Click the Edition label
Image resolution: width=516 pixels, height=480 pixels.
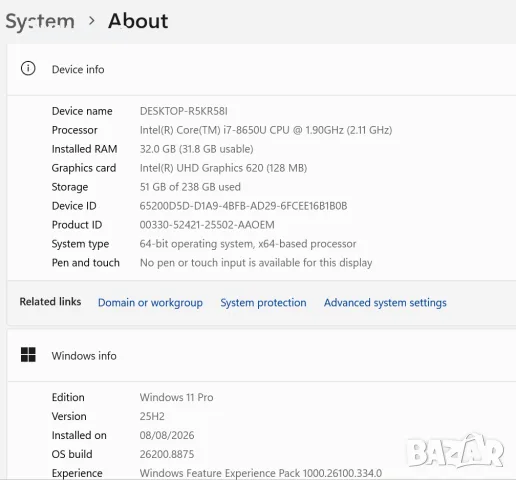[x=68, y=397]
